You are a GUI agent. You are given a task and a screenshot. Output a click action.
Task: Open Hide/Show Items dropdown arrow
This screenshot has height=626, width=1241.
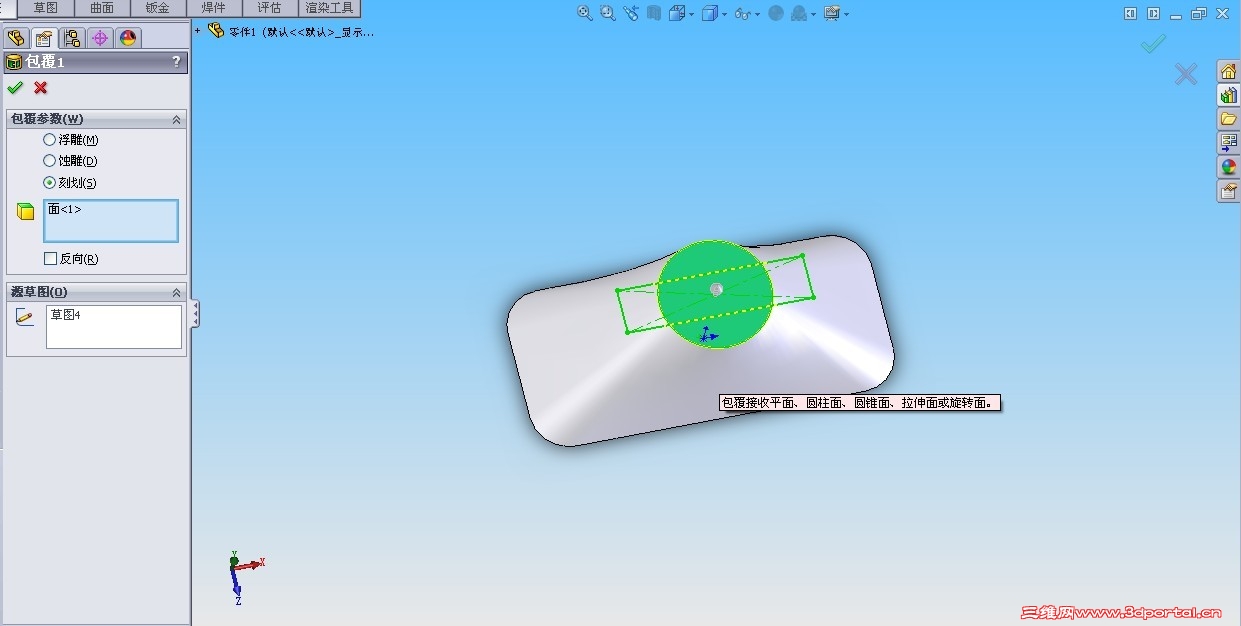click(x=757, y=14)
